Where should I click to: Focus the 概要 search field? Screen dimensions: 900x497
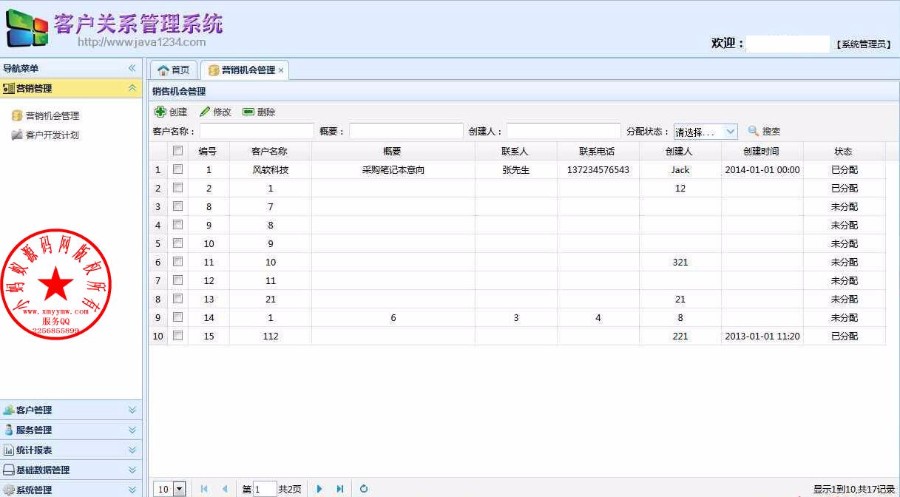pos(406,131)
